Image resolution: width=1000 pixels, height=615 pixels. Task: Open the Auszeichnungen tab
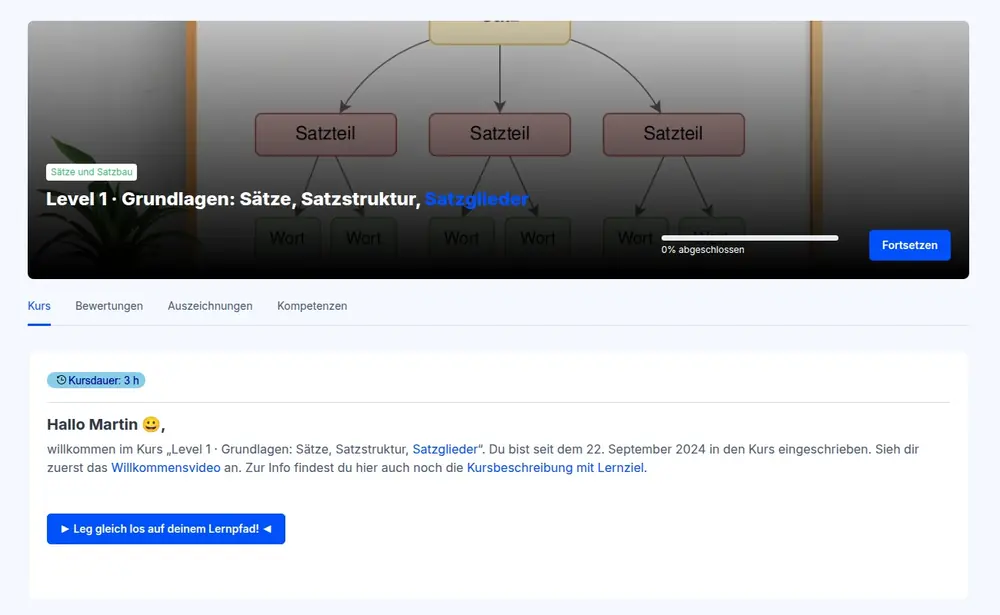coord(210,306)
